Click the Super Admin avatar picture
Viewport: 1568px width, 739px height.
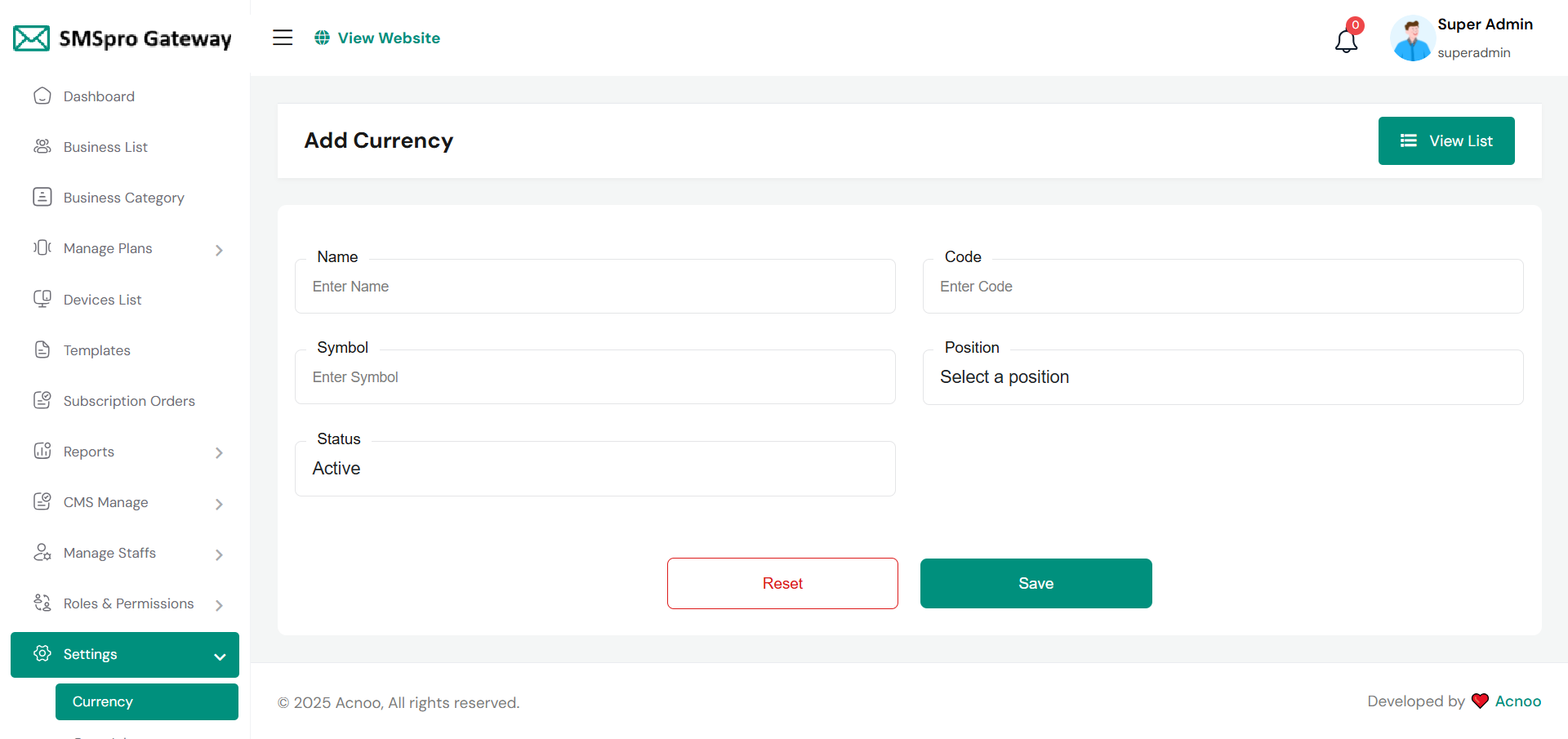click(x=1412, y=38)
